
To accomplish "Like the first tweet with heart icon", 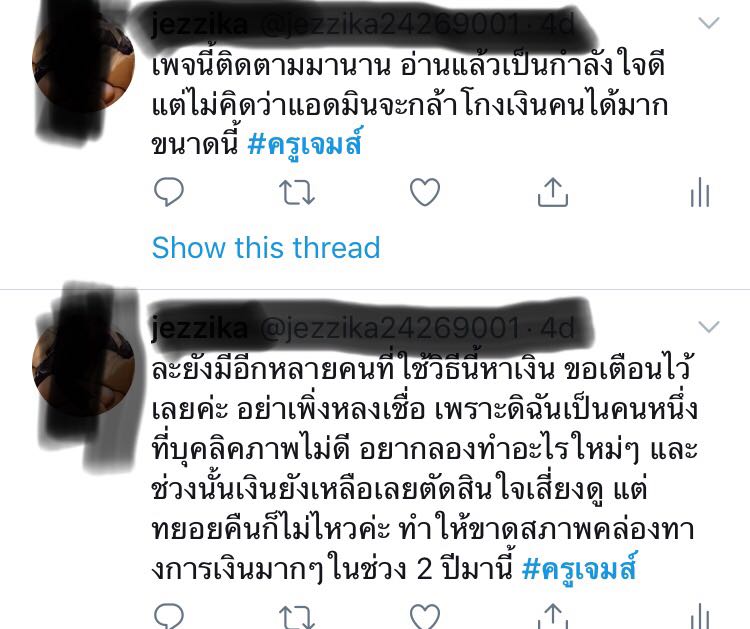I will [x=425, y=192].
